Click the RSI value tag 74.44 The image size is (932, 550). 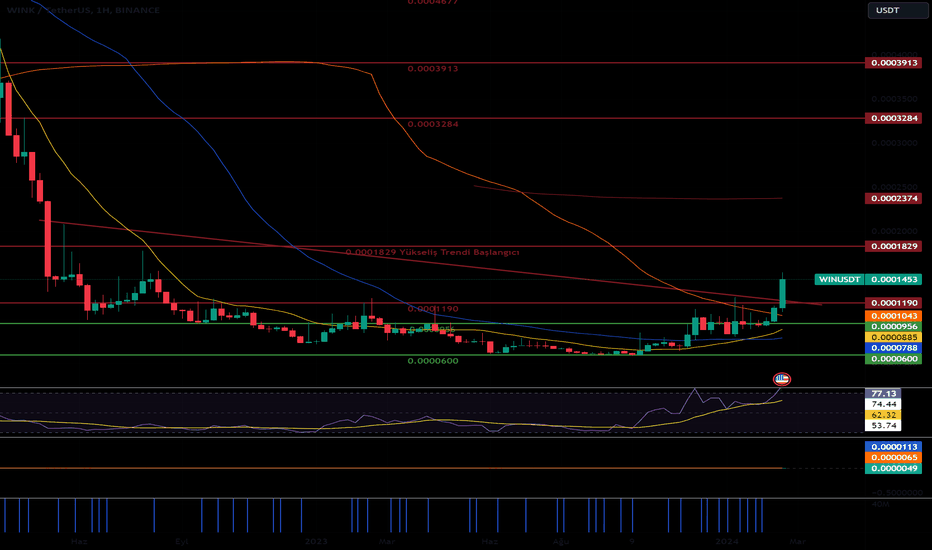point(883,404)
